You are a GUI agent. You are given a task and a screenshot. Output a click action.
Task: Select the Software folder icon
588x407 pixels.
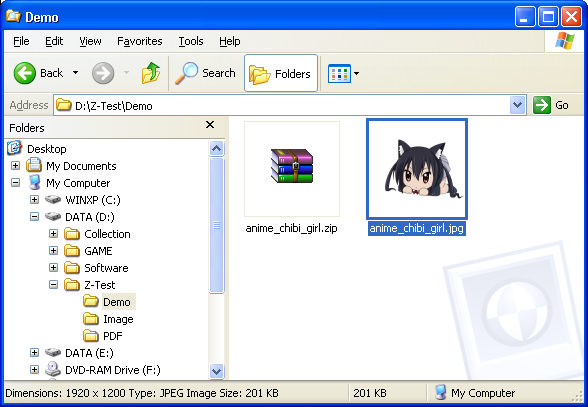click(x=72, y=268)
